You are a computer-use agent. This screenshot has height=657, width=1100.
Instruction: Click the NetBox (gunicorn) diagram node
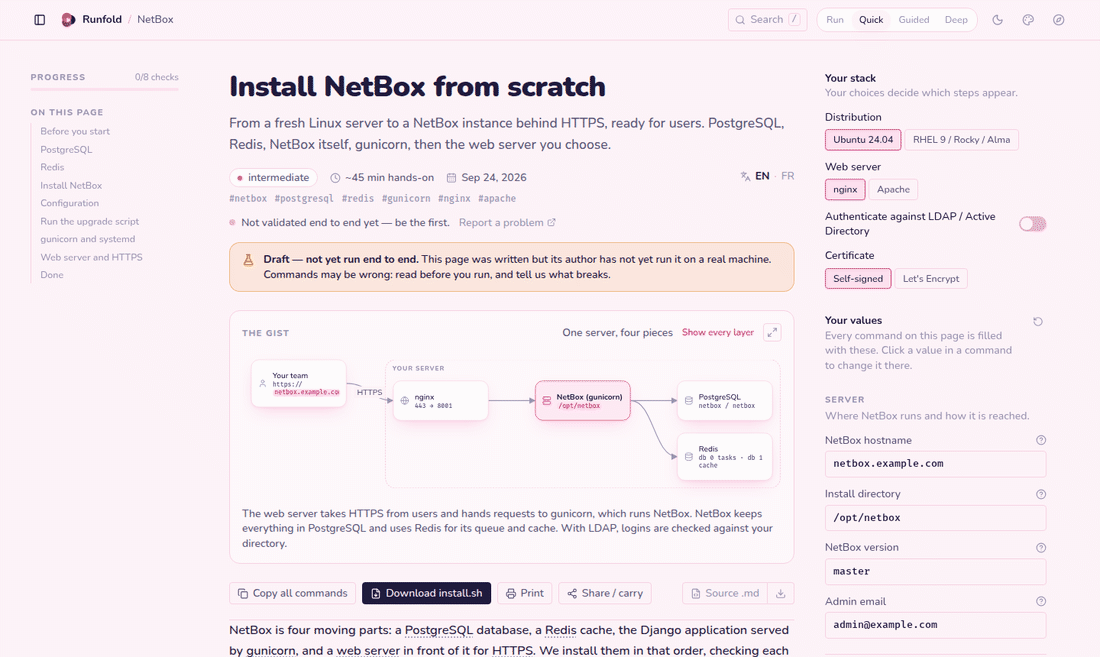point(582,401)
